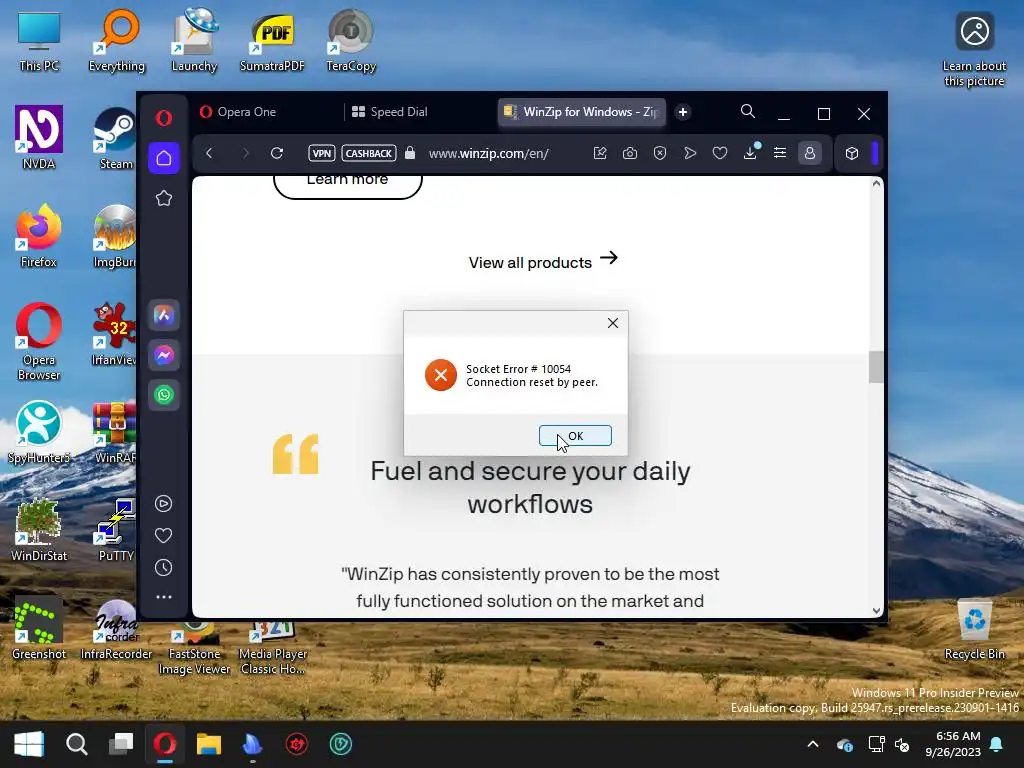Select the NVDA desktop shortcut
The width and height of the screenshot is (1024, 768).
(39, 138)
